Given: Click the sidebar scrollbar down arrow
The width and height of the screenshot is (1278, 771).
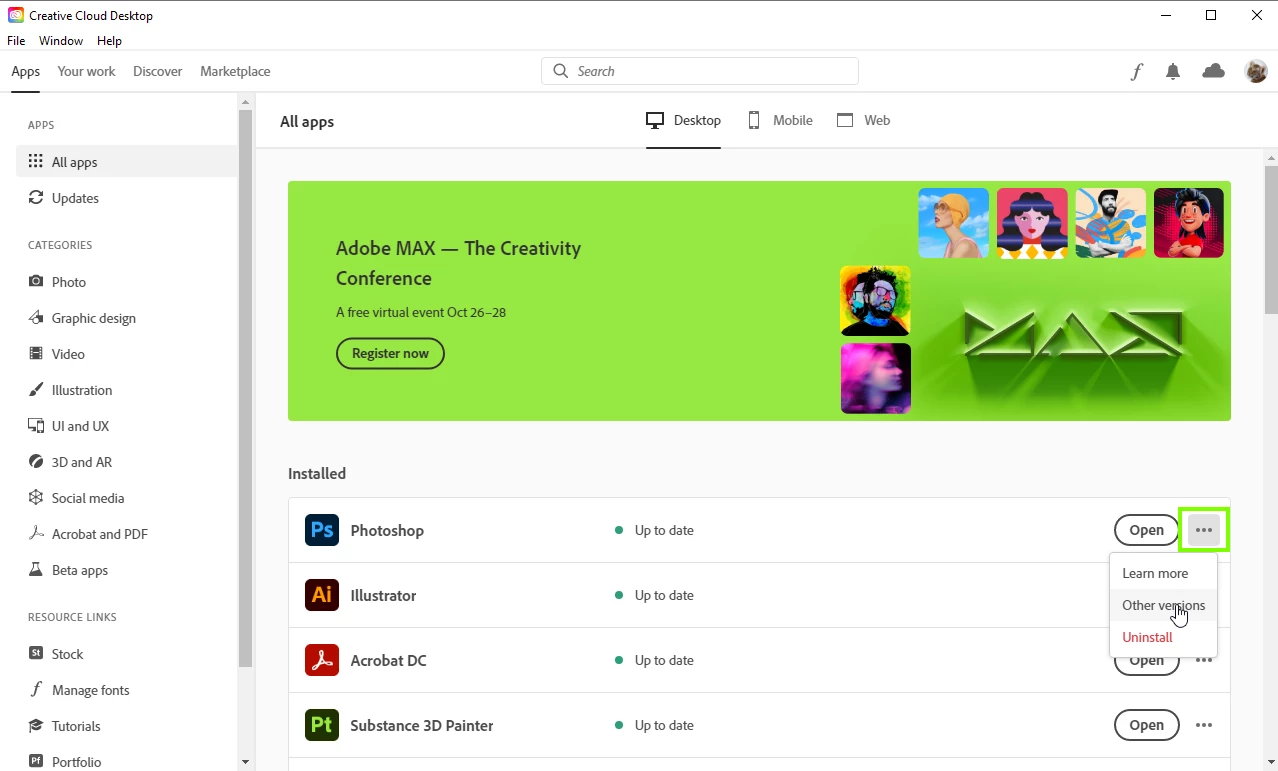Looking at the screenshot, I should (245, 762).
